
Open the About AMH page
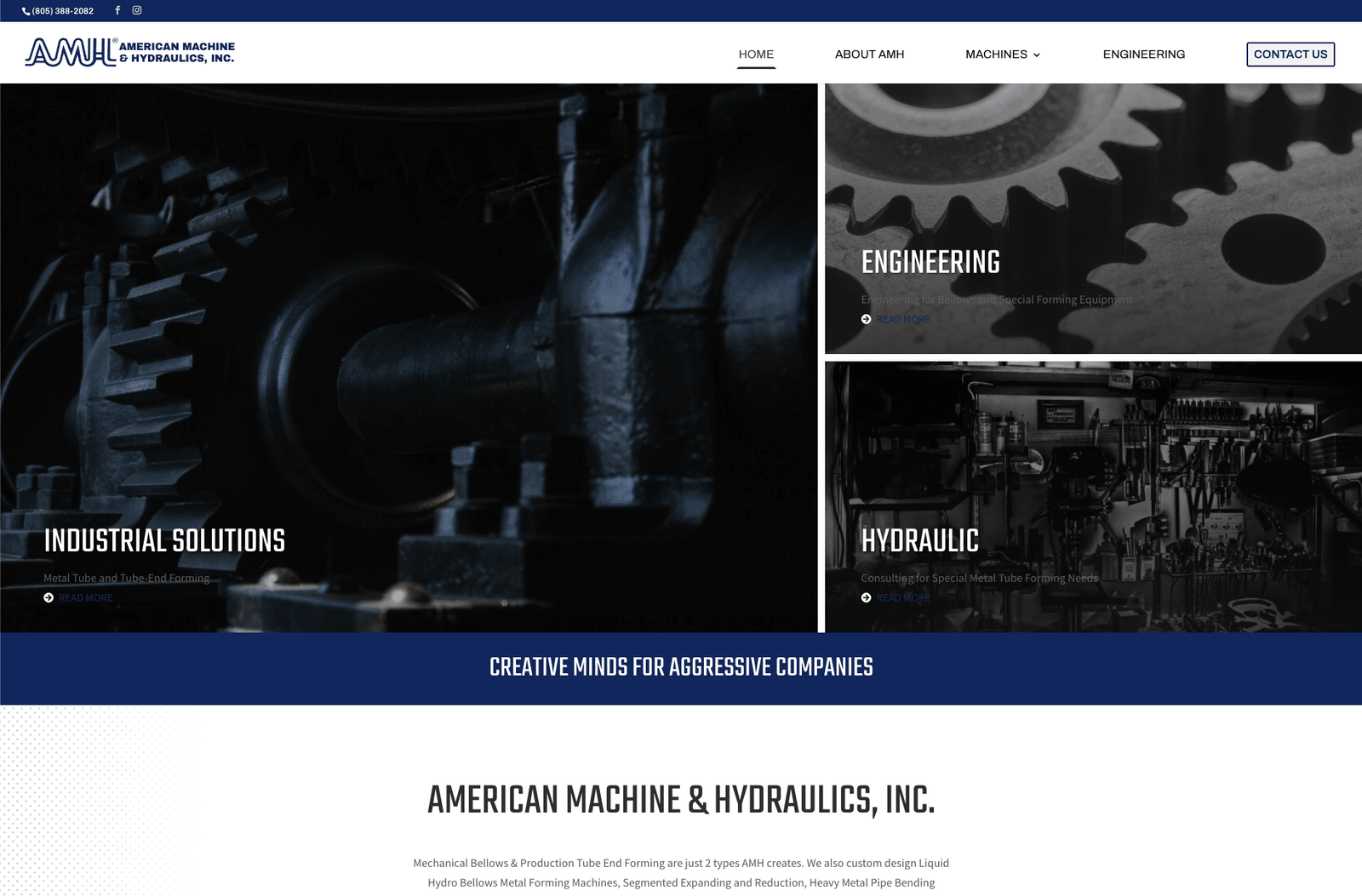869,54
